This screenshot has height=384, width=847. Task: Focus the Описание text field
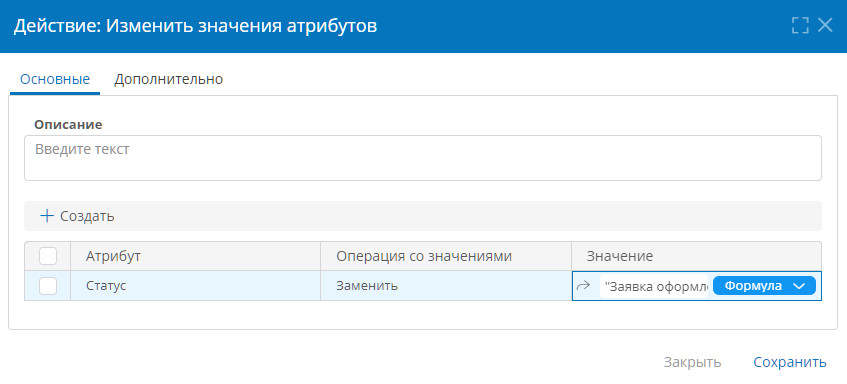click(x=422, y=158)
